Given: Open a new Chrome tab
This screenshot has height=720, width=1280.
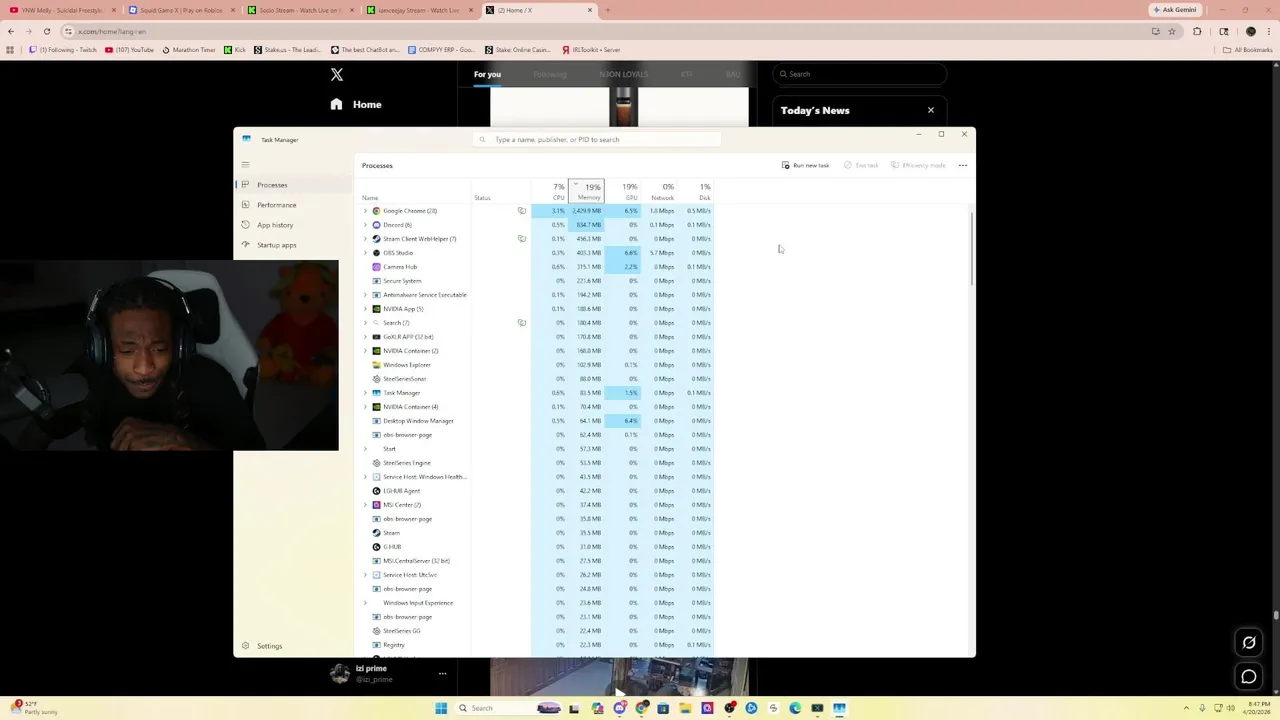Looking at the screenshot, I should [608, 10].
